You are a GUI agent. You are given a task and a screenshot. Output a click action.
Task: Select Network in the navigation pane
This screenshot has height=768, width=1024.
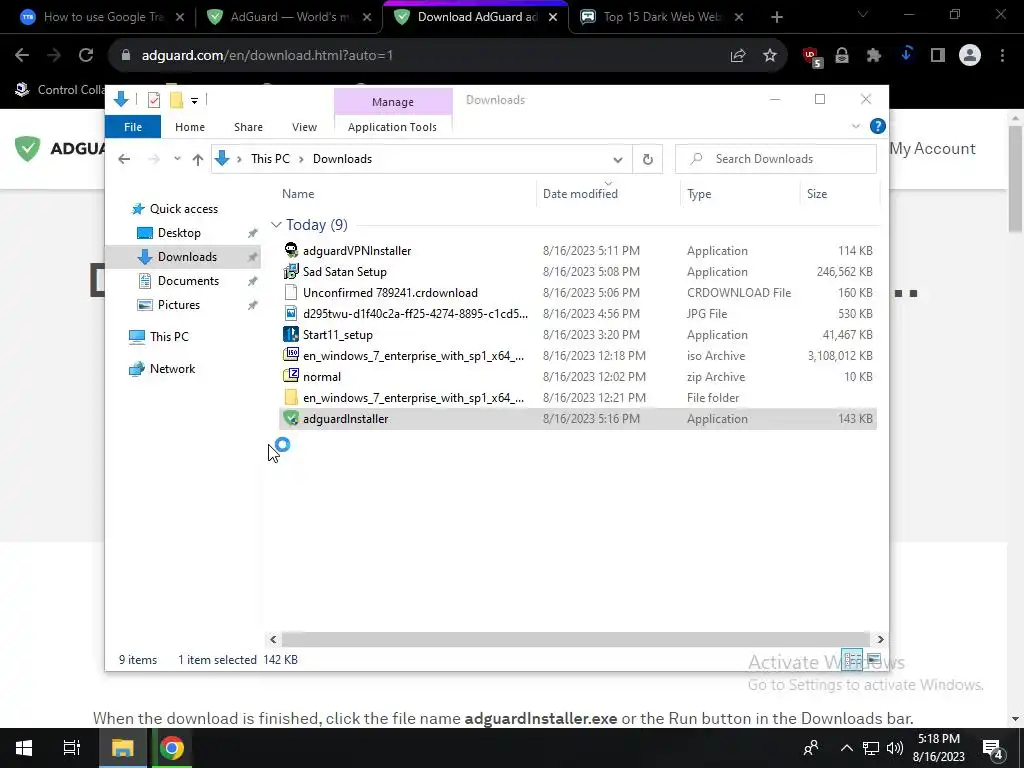click(x=172, y=369)
